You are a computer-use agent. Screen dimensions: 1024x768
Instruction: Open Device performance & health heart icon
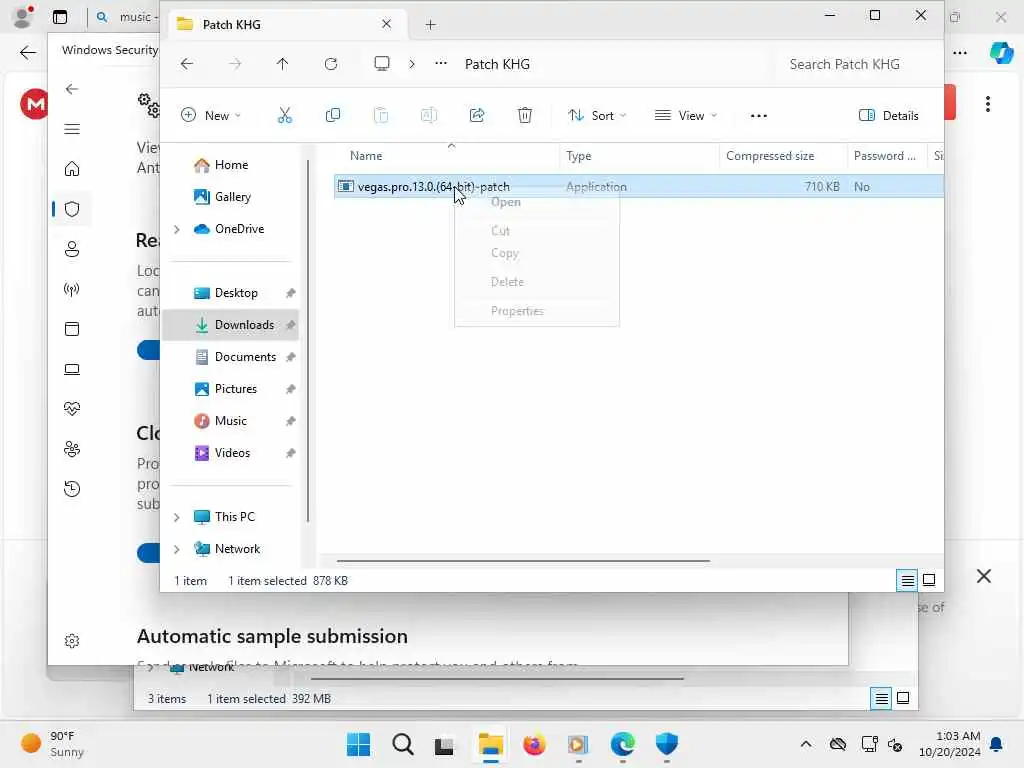[x=72, y=409]
